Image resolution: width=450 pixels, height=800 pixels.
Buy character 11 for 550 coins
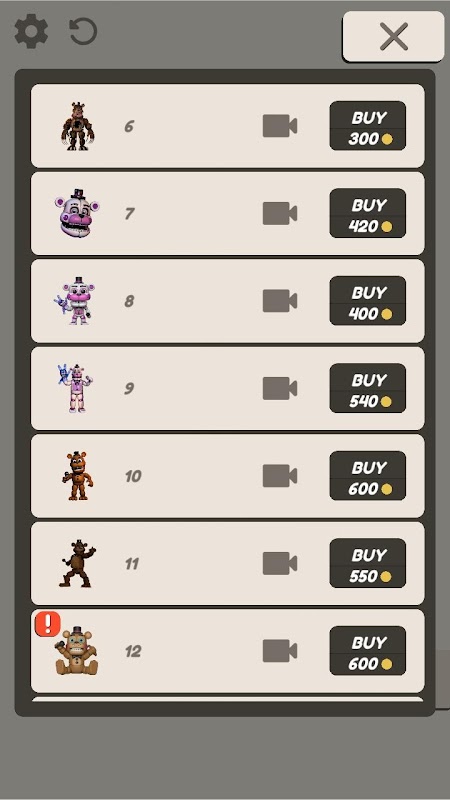(x=368, y=563)
